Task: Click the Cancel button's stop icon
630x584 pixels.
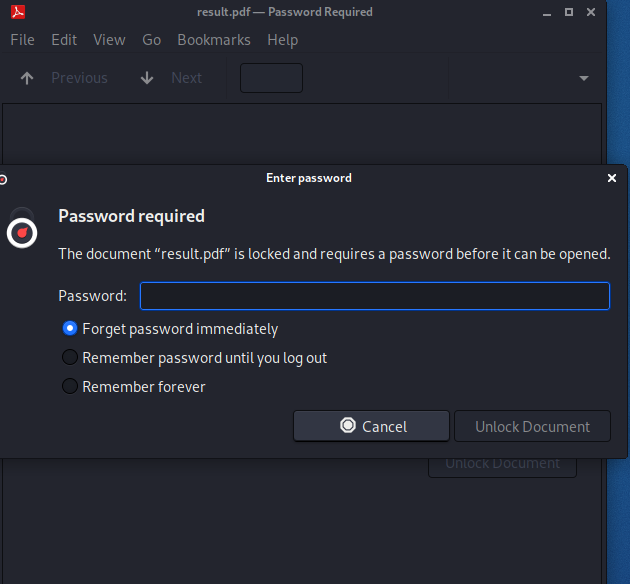Action: 348,425
